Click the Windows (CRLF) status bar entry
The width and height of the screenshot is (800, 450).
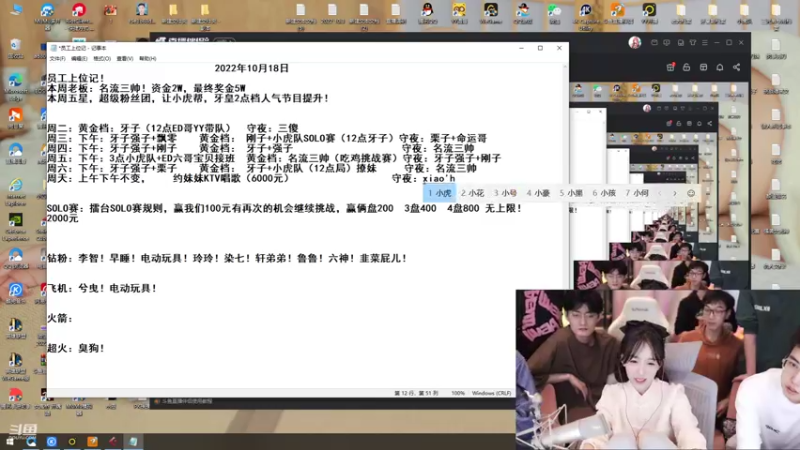491,393
